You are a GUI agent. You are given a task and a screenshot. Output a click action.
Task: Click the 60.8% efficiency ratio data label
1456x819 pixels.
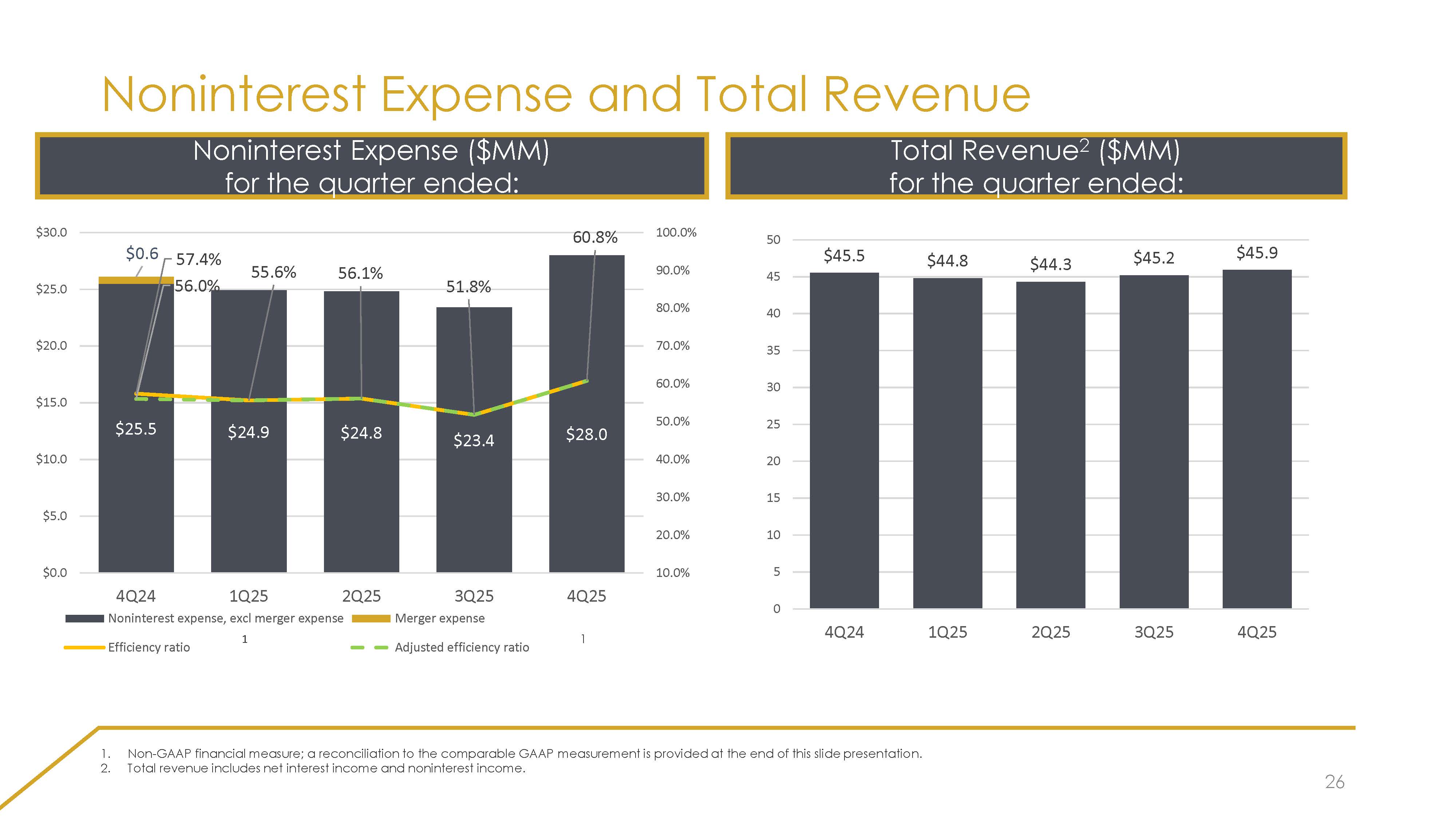coord(595,237)
